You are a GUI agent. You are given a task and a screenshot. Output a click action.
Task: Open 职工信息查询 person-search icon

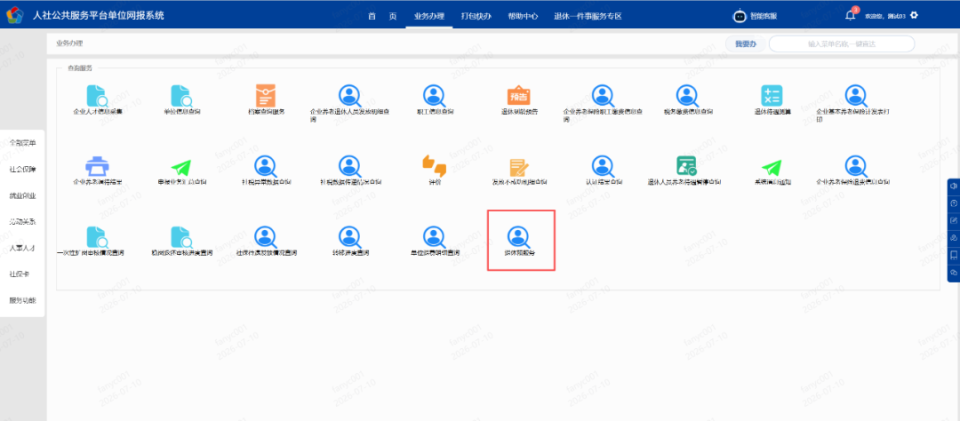[x=434, y=95]
